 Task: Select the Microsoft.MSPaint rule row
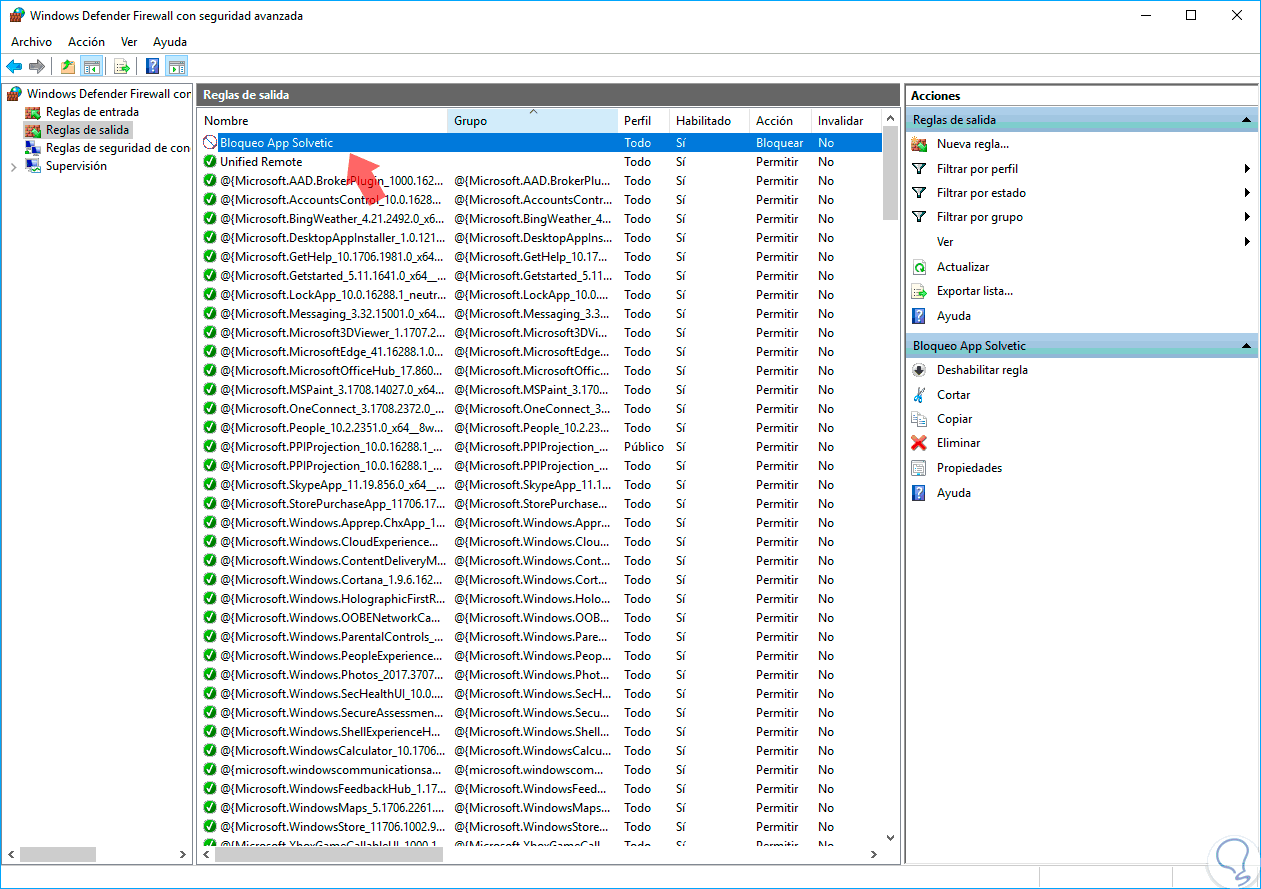pyautogui.click(x=540, y=390)
